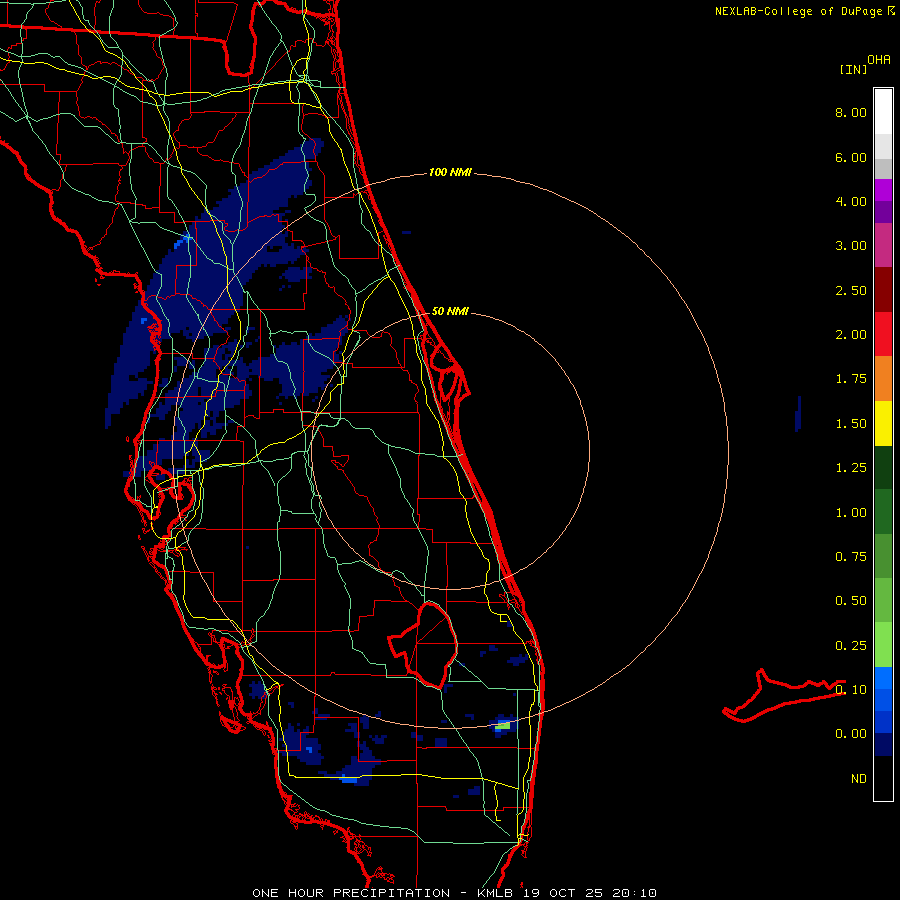900x900 pixels.
Task: Select the light blue 0.10 legend swatch
Action: coord(883,678)
